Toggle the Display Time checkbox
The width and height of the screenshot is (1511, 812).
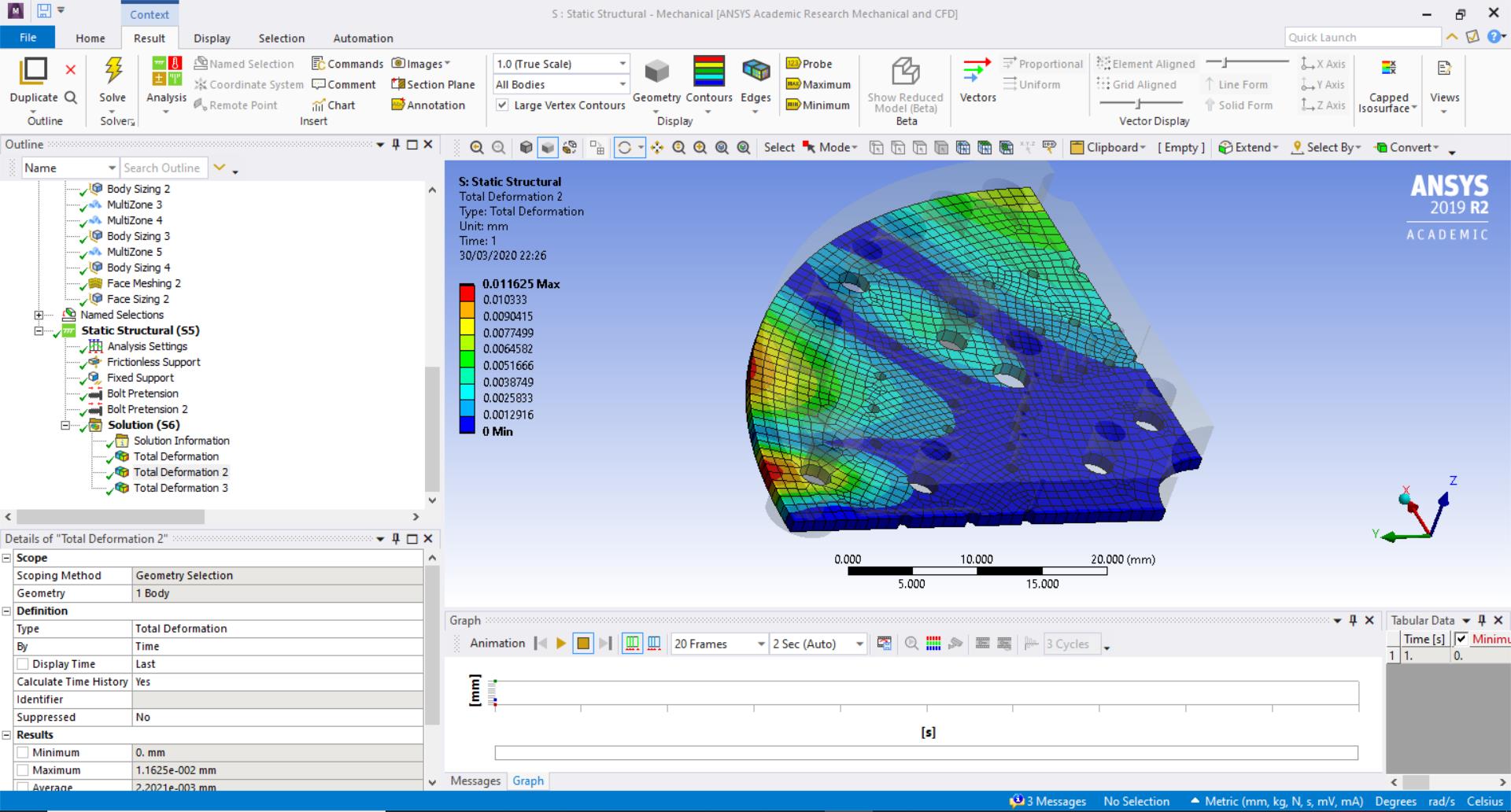[x=23, y=664]
